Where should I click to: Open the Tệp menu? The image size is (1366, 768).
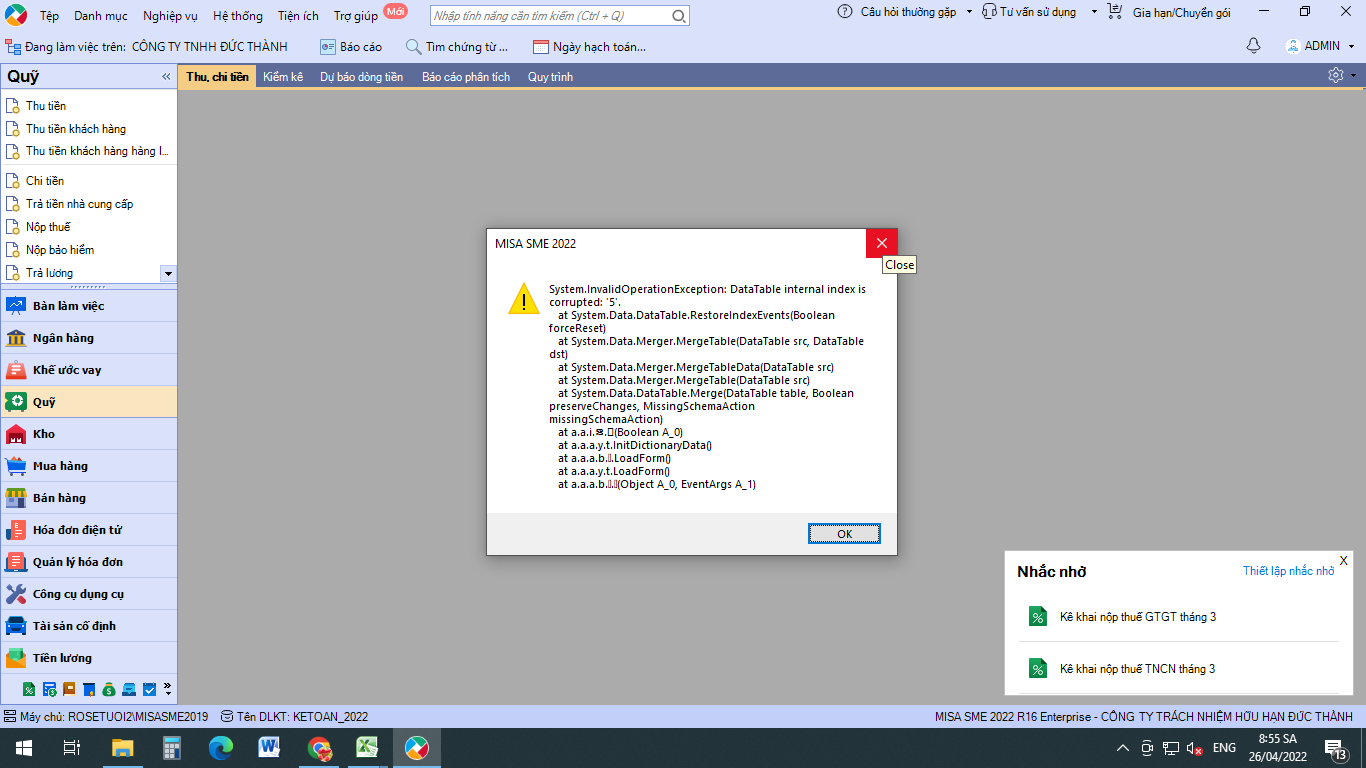coord(49,16)
